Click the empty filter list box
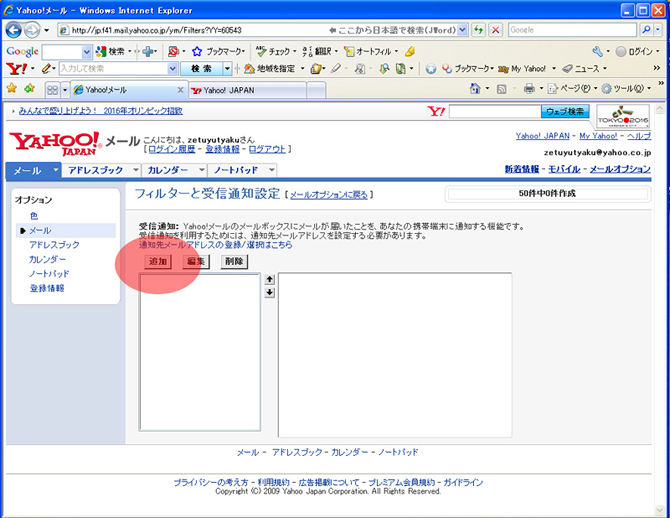Image resolution: width=670 pixels, height=518 pixels. (x=200, y=352)
